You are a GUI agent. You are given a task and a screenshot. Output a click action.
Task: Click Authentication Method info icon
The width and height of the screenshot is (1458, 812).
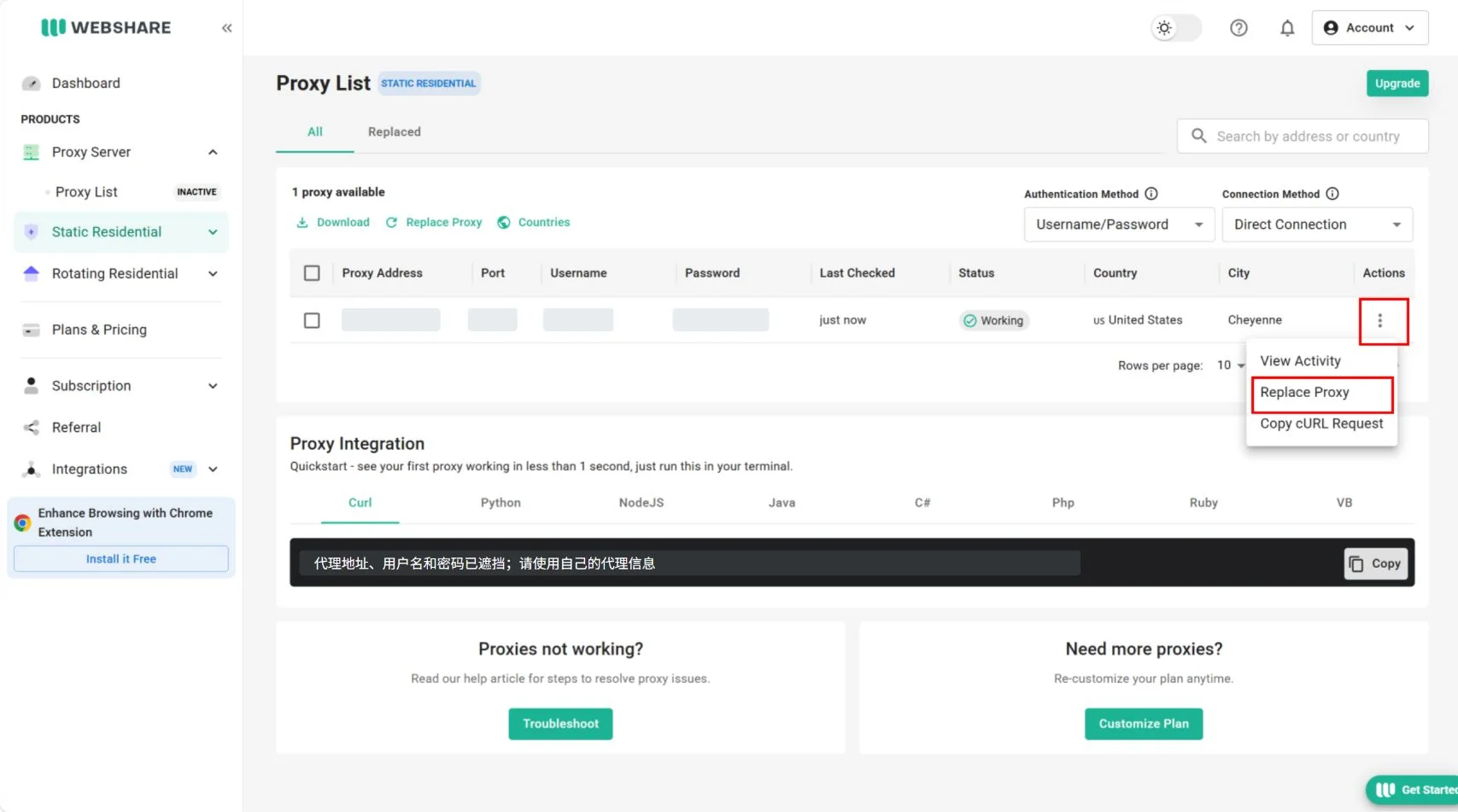tap(1151, 194)
